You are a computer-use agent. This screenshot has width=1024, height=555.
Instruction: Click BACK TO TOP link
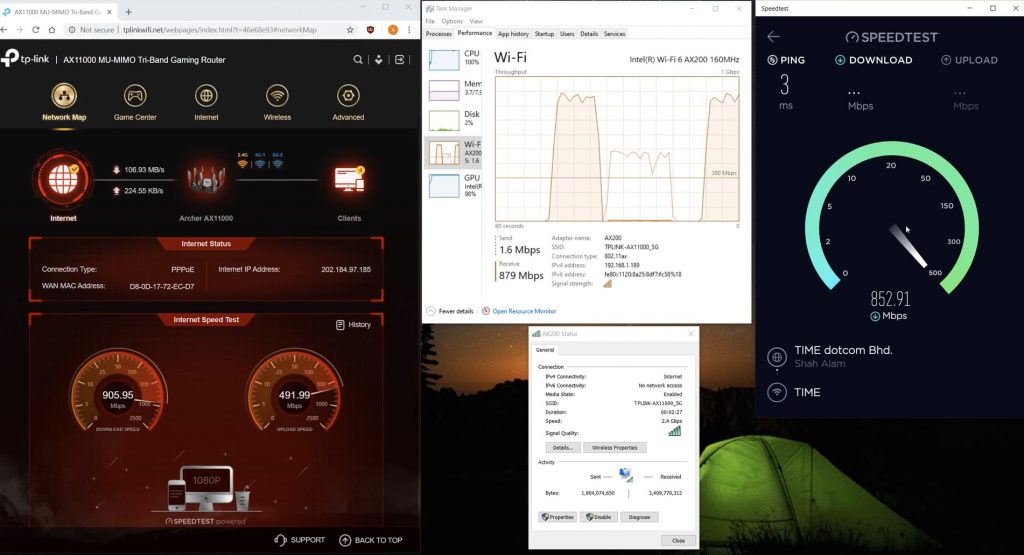click(x=370, y=540)
